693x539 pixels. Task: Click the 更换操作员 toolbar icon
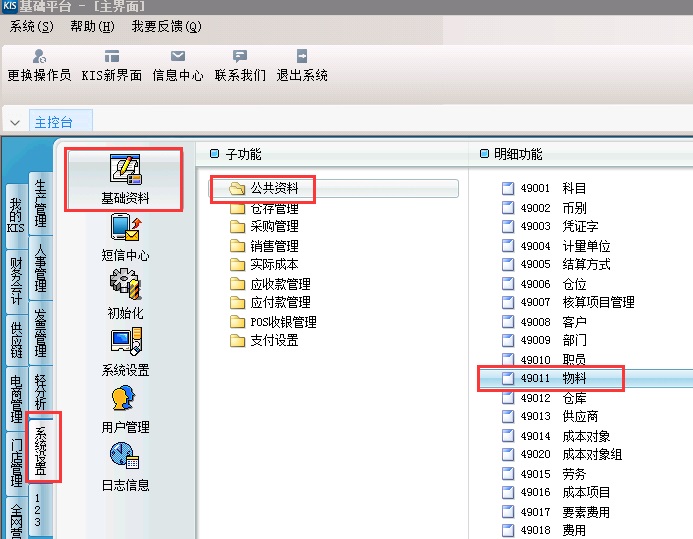pos(39,57)
